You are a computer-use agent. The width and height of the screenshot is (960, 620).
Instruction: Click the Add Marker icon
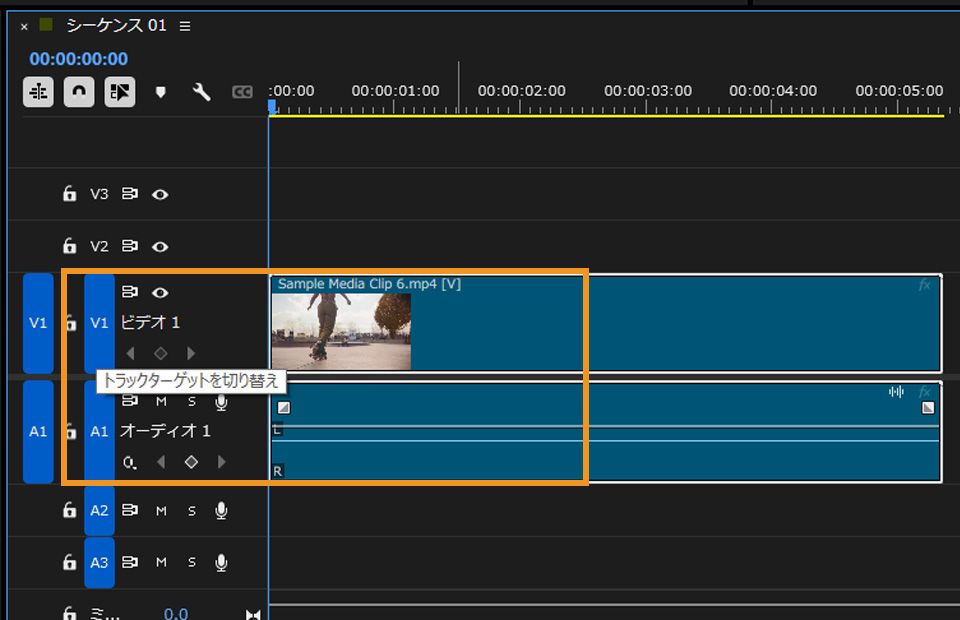(160, 92)
